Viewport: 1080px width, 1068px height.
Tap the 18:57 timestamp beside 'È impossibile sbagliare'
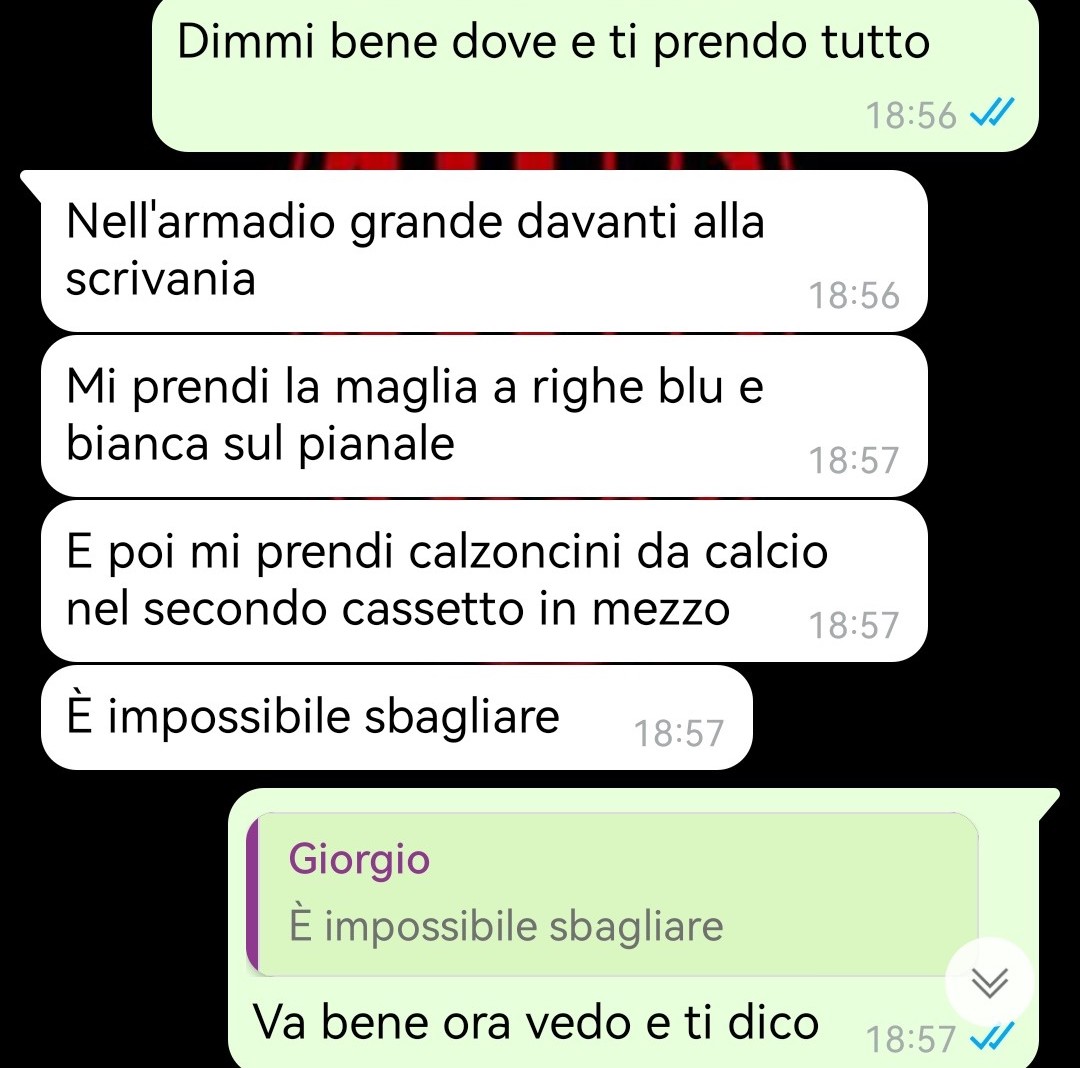click(x=678, y=733)
